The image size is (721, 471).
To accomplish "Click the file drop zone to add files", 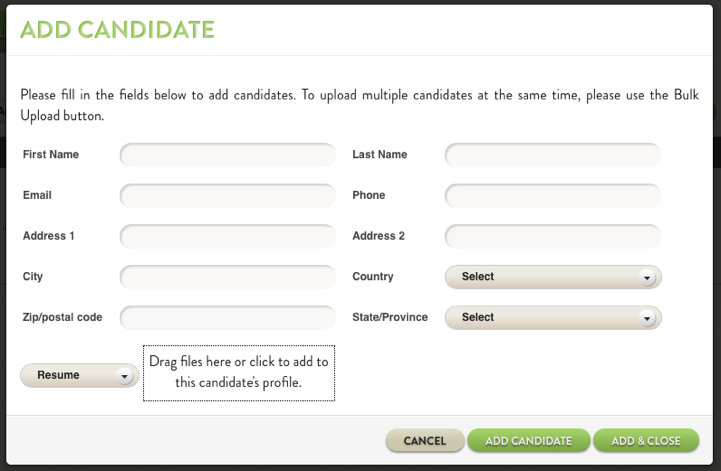I will (x=239, y=372).
